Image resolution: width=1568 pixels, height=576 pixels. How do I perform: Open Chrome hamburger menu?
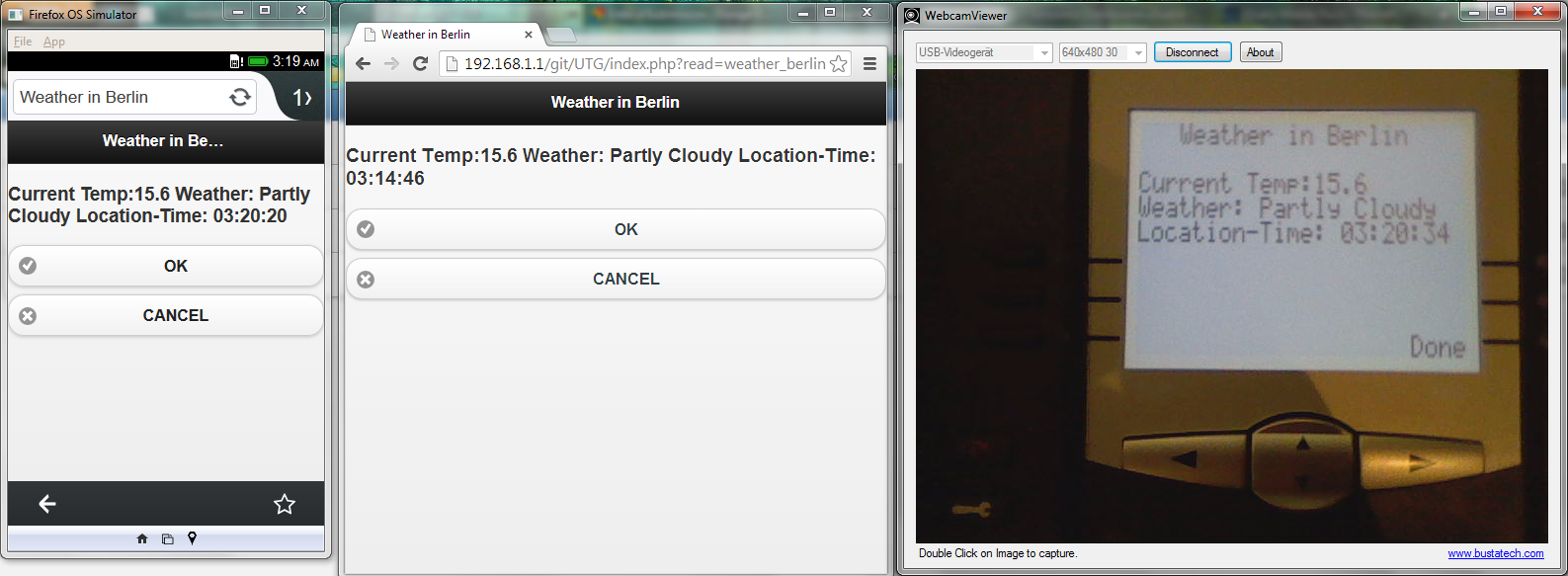[x=869, y=63]
